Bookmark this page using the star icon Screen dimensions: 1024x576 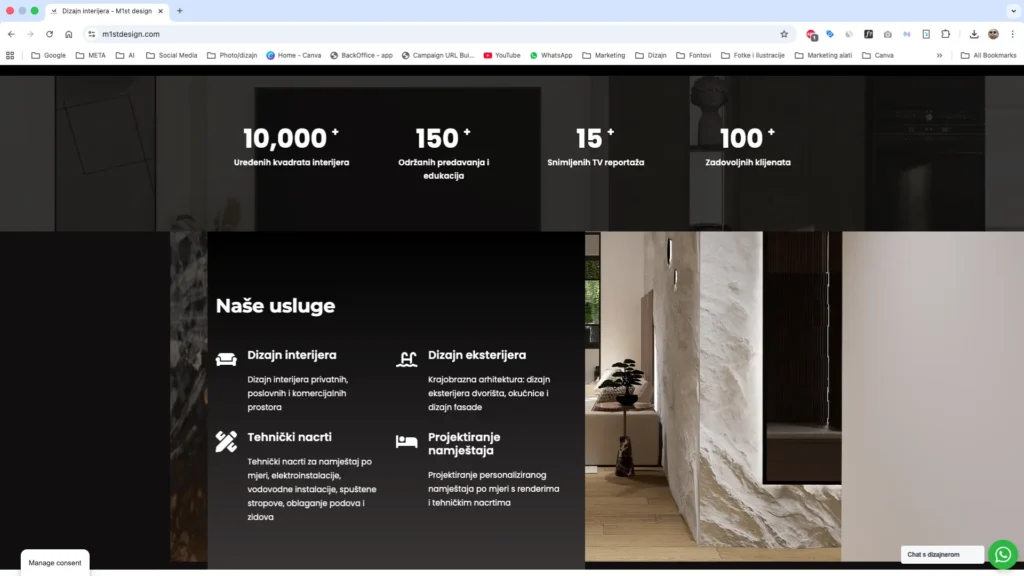coord(784,34)
